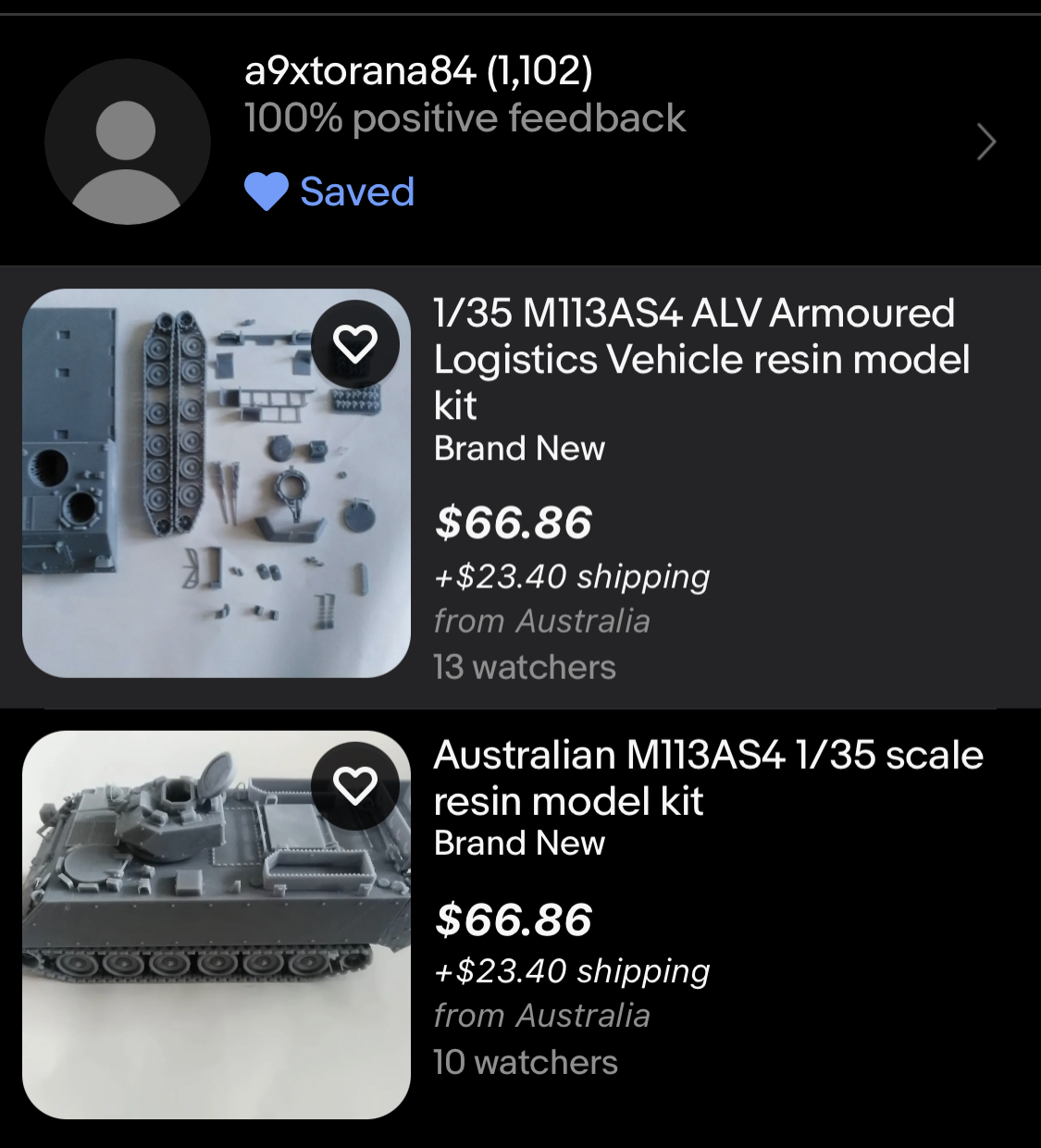This screenshot has height=1148, width=1041.
Task: Open Australian M113AS4 1/35 scale listing title
Action: (x=709, y=778)
